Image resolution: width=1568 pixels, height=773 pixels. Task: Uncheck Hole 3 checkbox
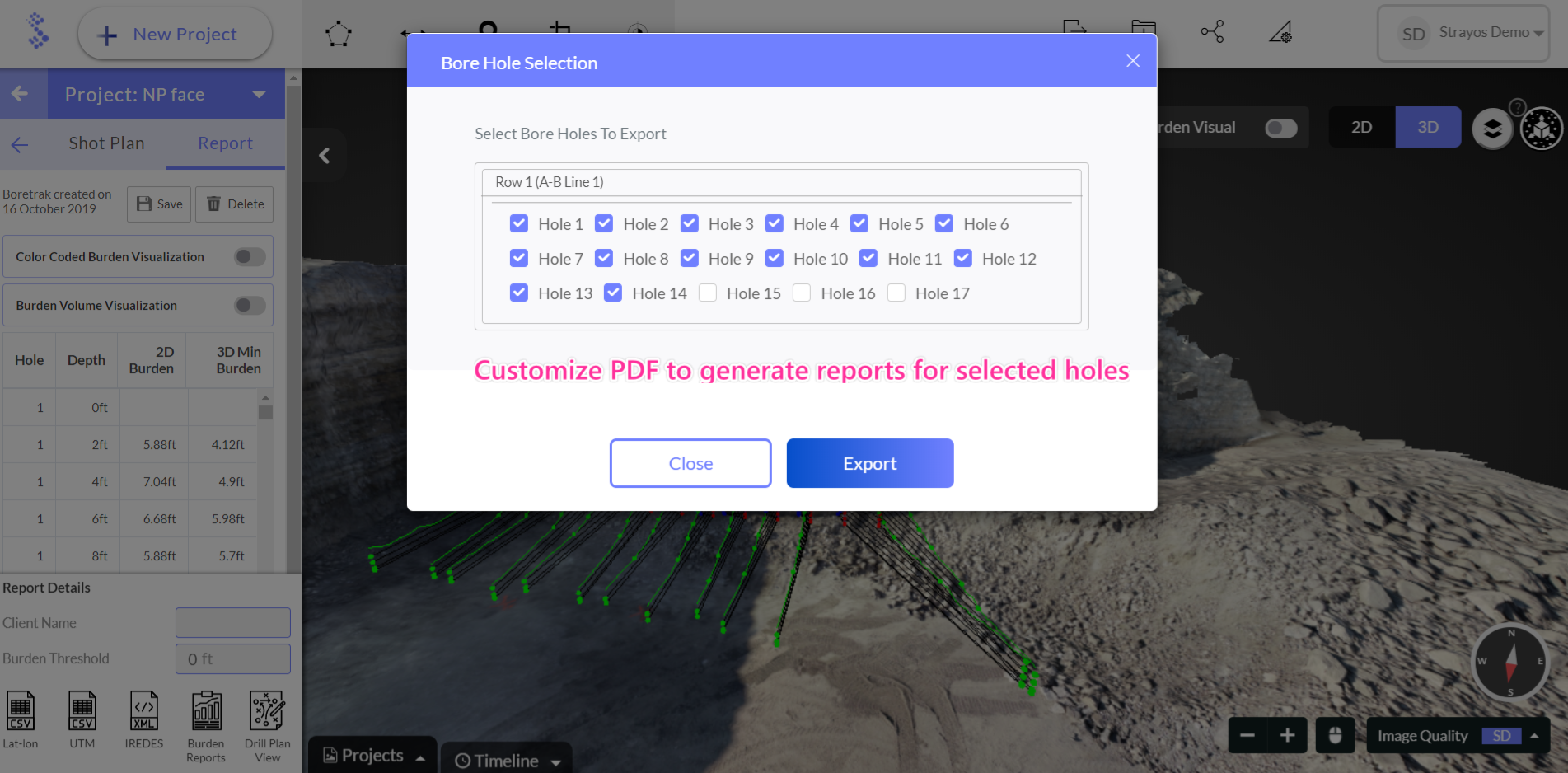coord(690,223)
